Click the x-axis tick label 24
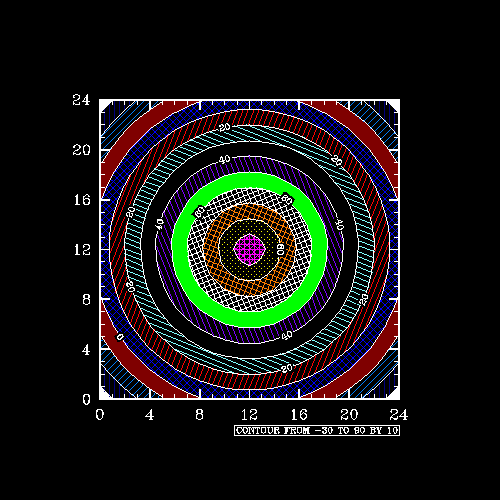Image resolution: width=500 pixels, height=500 pixels. pyautogui.click(x=399, y=415)
